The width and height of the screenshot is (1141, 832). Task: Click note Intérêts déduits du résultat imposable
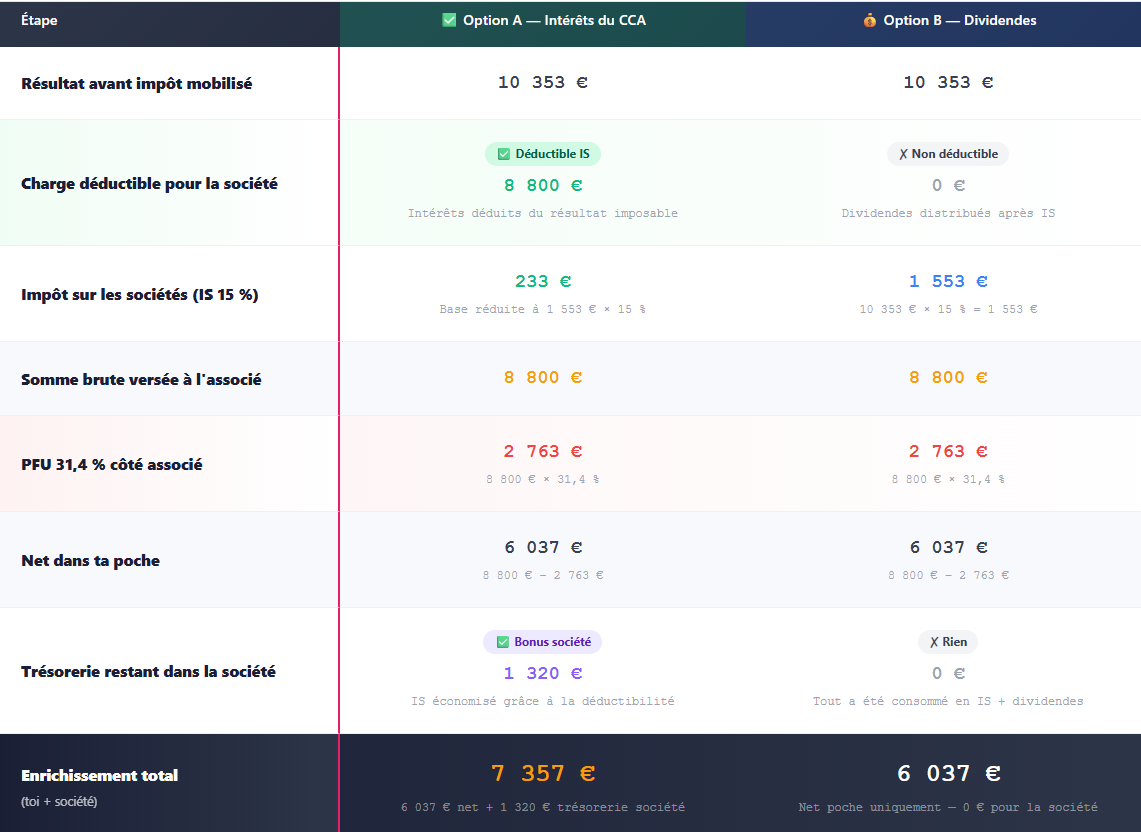click(543, 213)
